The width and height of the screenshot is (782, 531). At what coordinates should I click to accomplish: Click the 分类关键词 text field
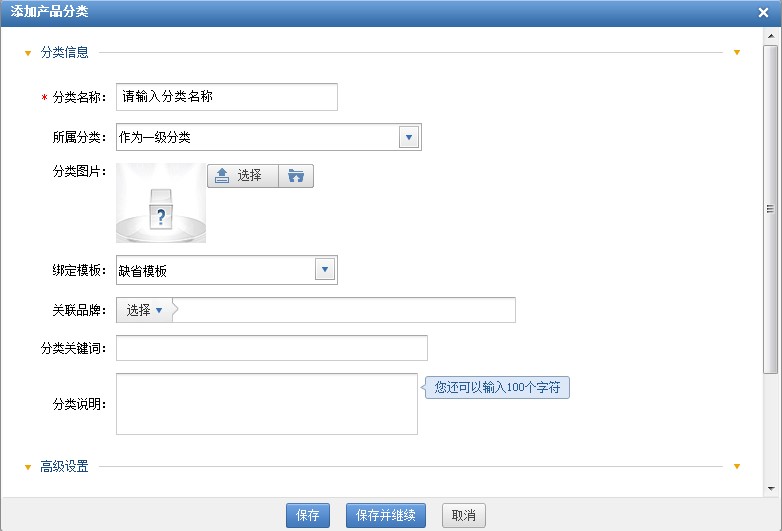click(272, 348)
